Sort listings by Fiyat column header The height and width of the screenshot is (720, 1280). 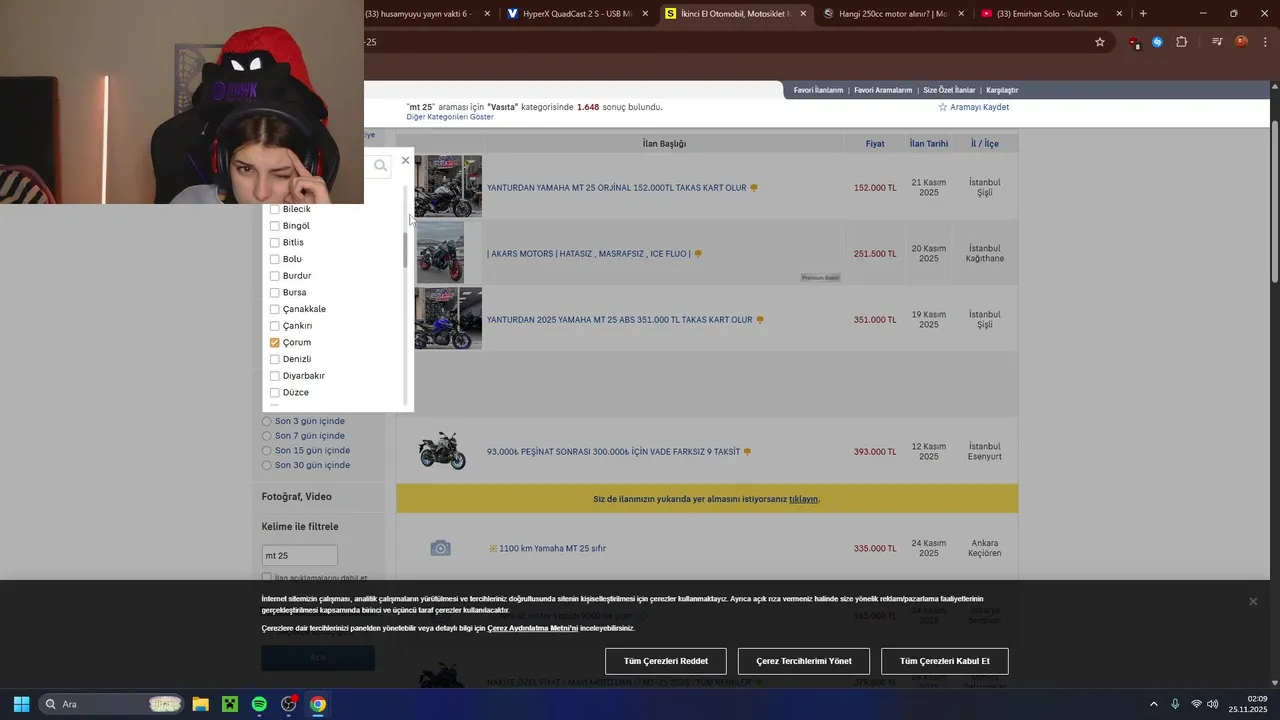[875, 144]
